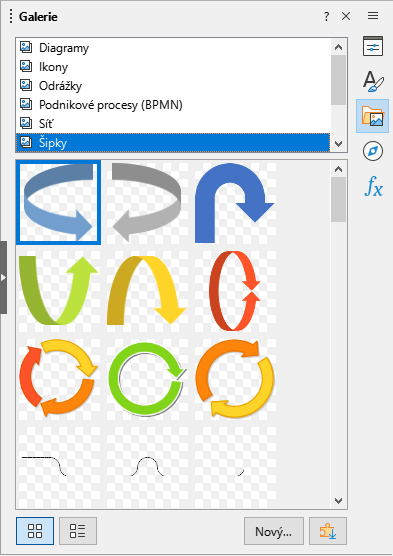
Task: Open the sidebar Properties deck icon
Action: [x=372, y=46]
